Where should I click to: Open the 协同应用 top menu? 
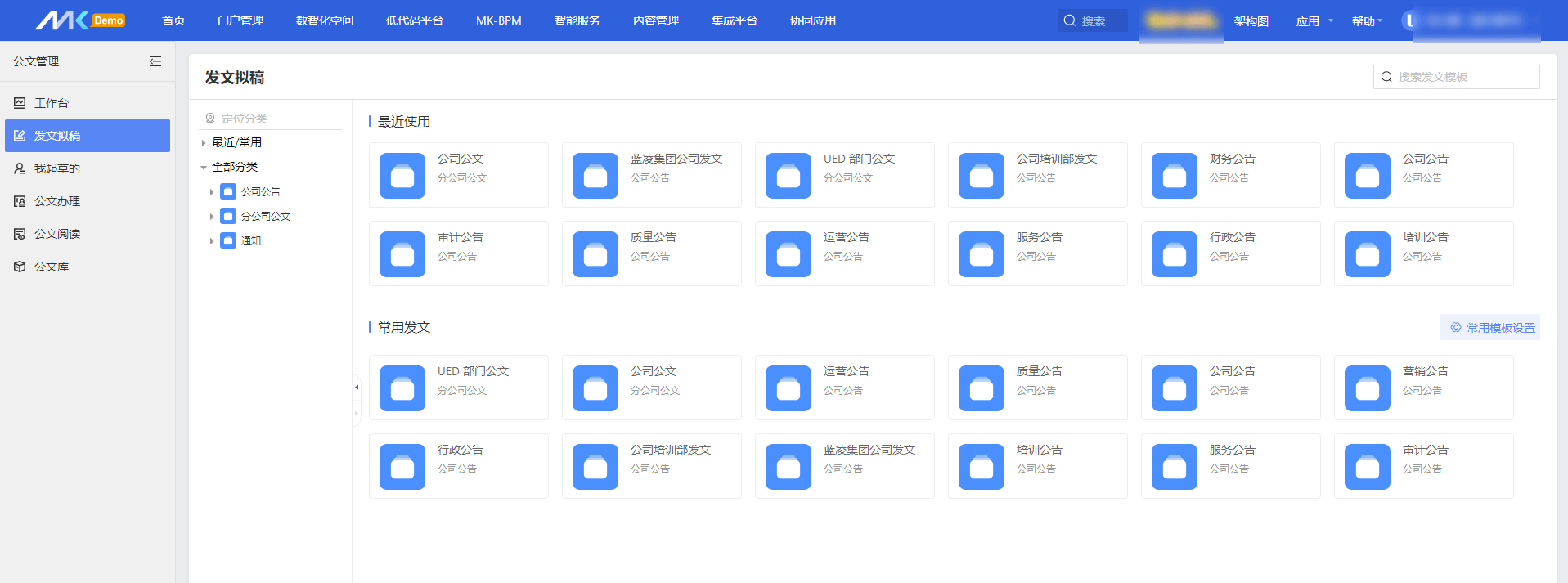(x=812, y=20)
